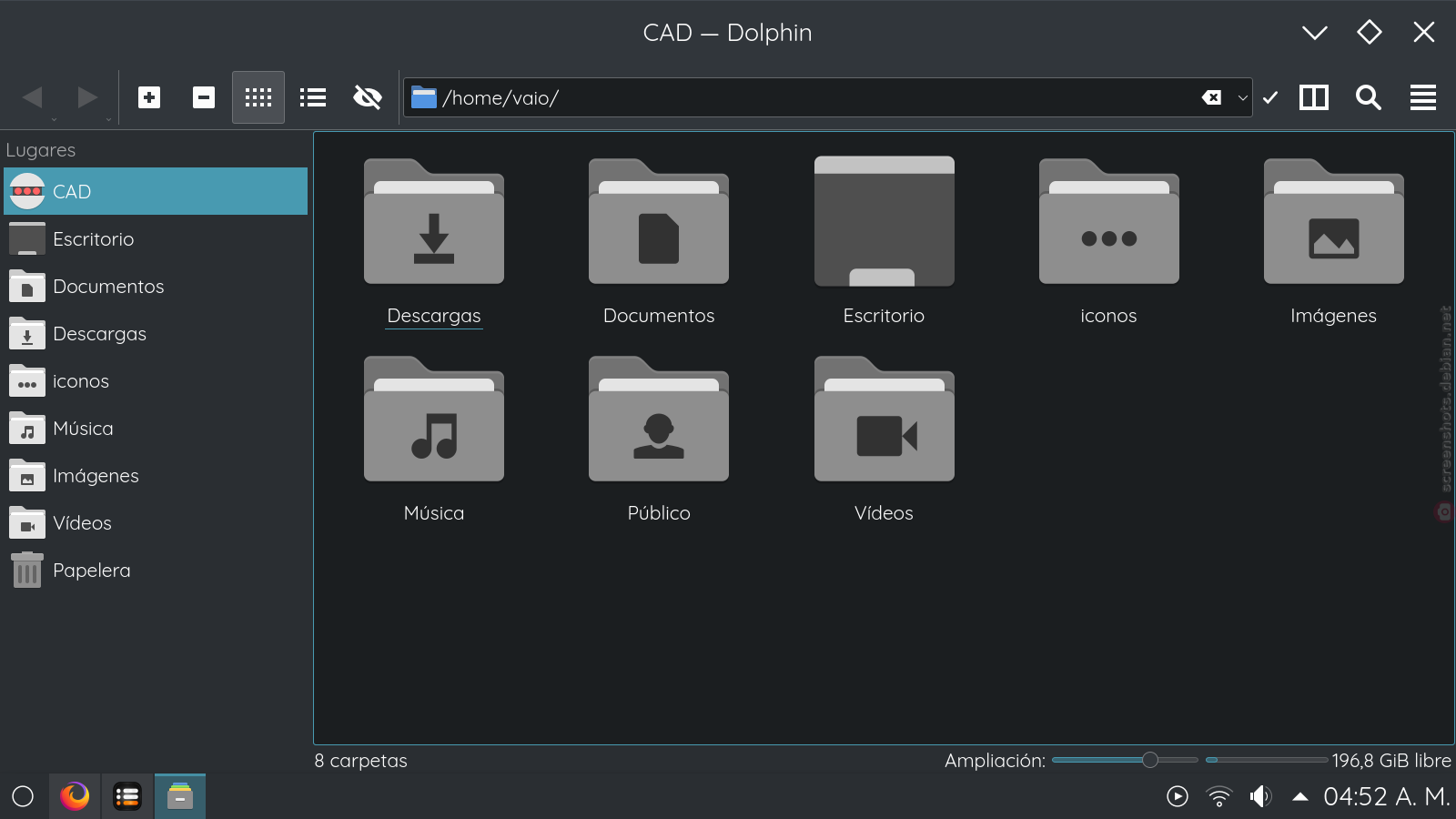Launch Firefox from the taskbar
Image resolution: width=1456 pixels, height=819 pixels.
[x=75, y=796]
